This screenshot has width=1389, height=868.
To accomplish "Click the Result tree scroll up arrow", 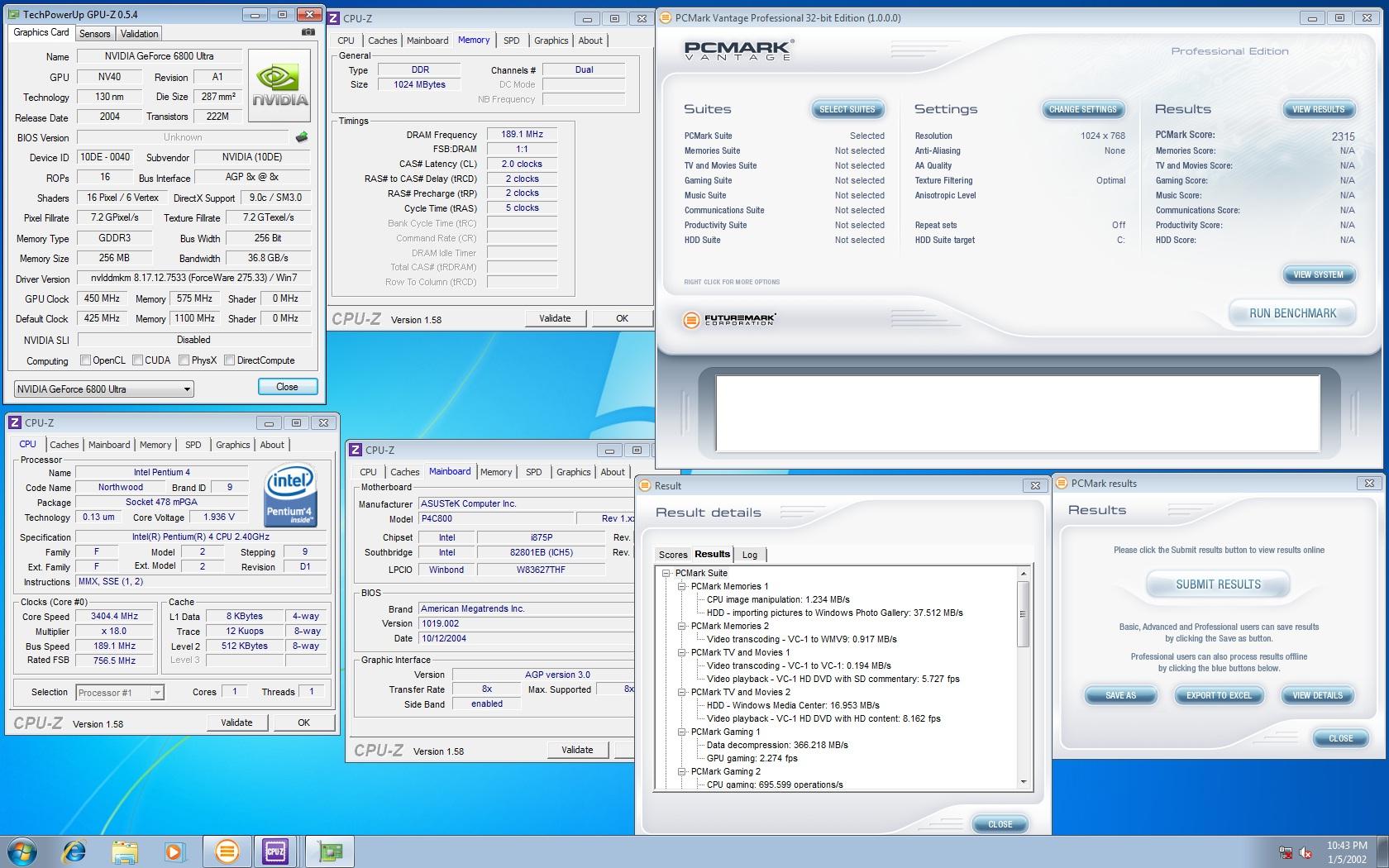I will [x=1023, y=573].
